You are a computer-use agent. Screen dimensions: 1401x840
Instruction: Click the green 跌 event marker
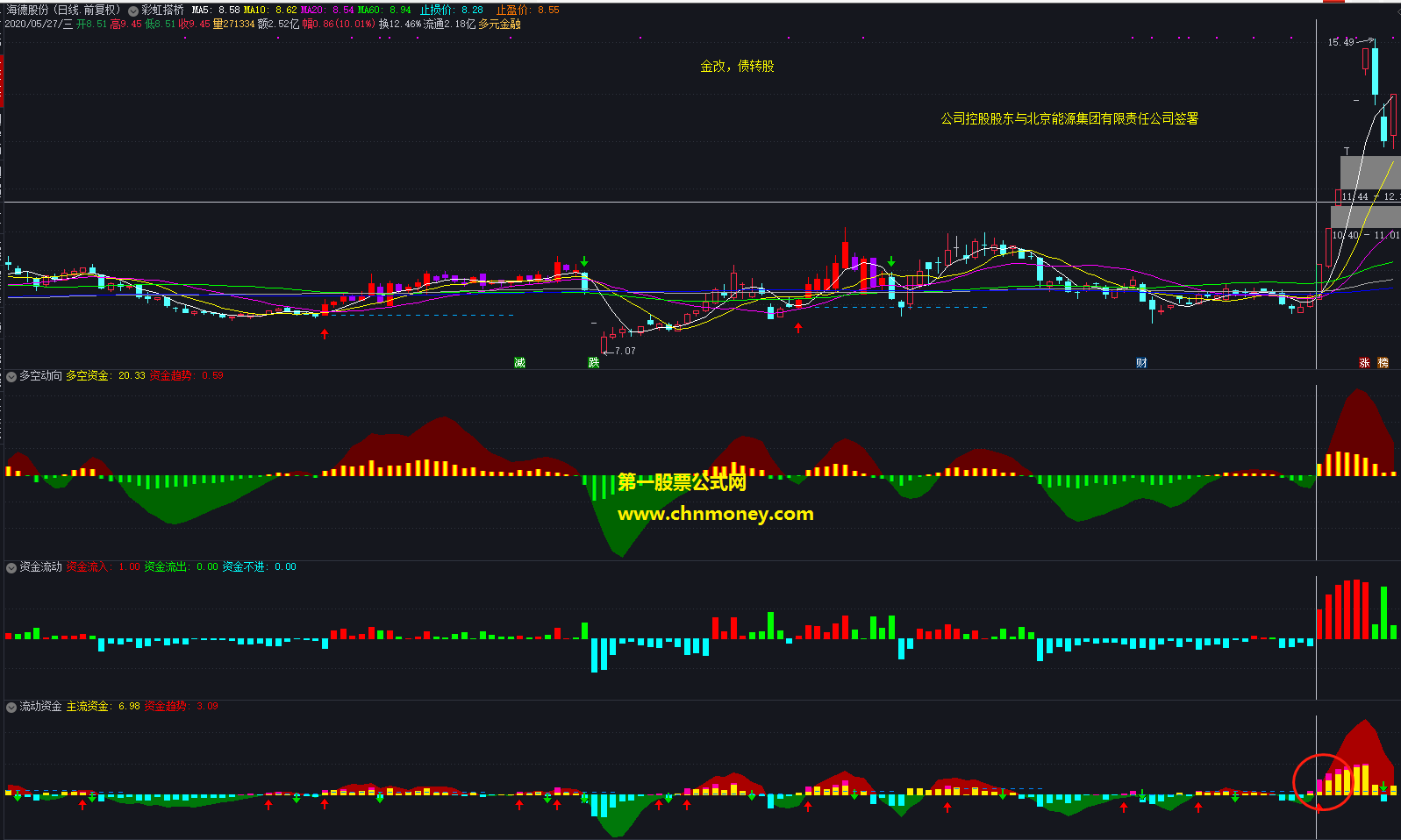point(594,362)
